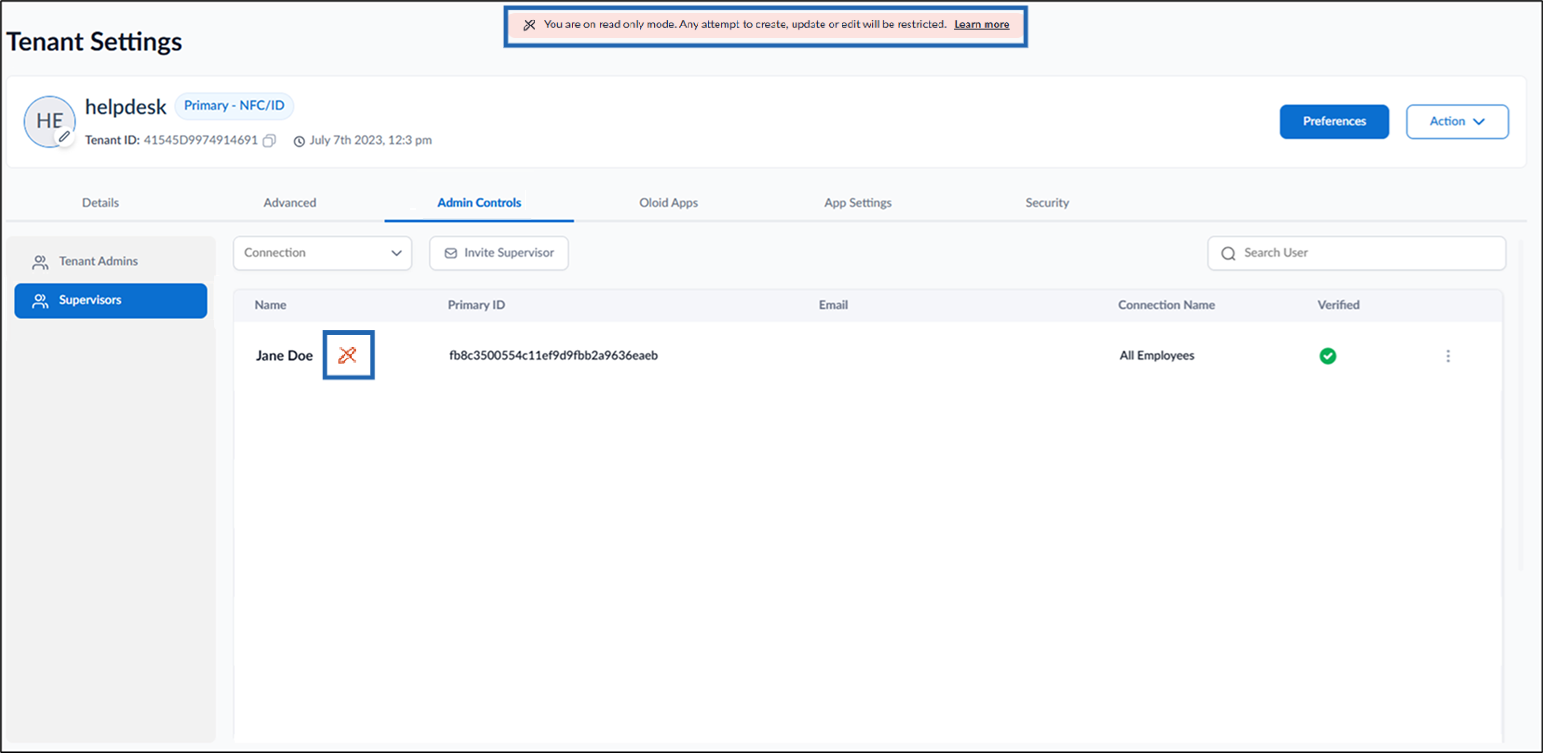Click the Verified column header
1543x753 pixels.
(x=1338, y=305)
